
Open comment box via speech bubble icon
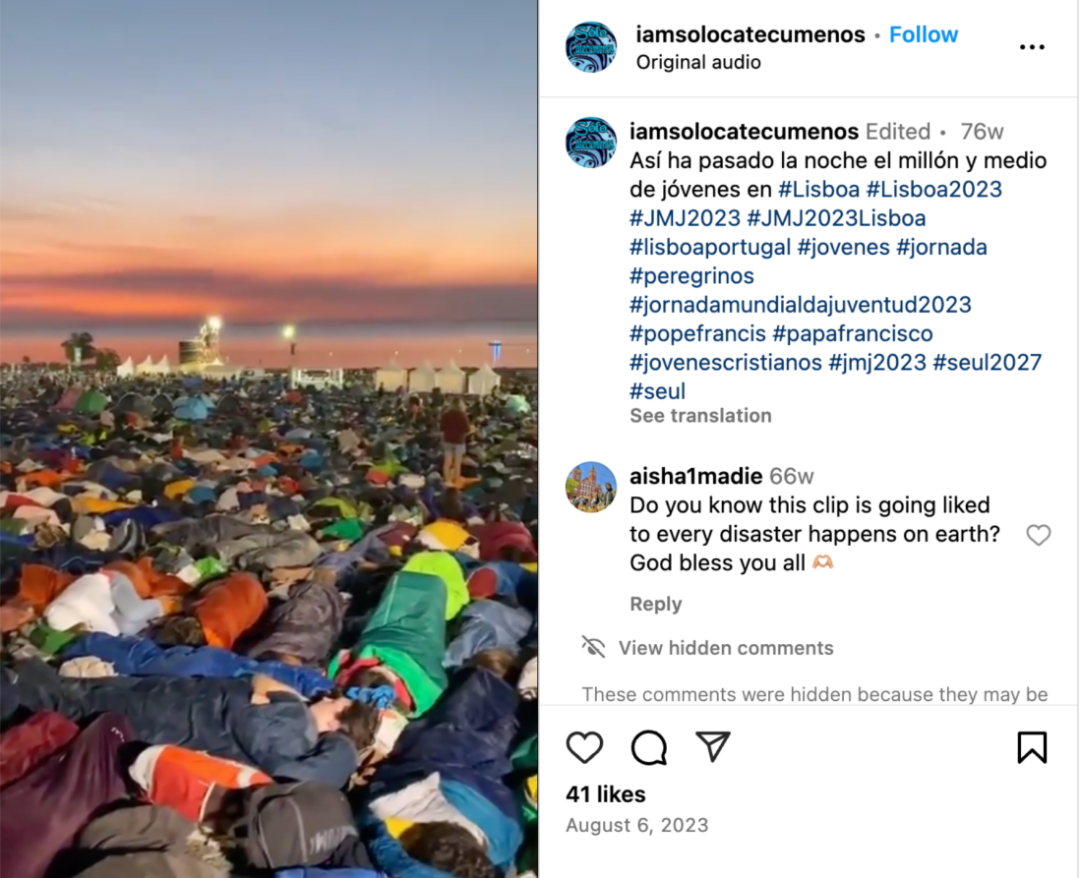649,747
